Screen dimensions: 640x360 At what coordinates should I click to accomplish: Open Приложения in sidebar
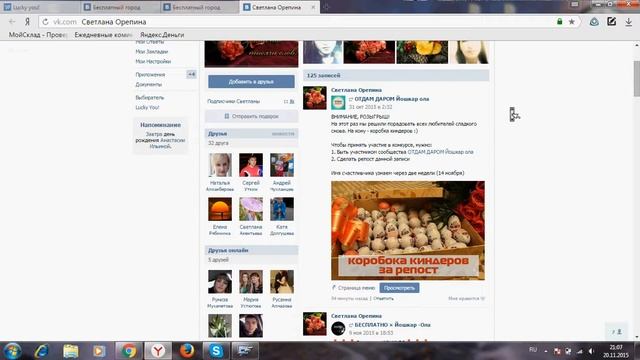(150, 75)
